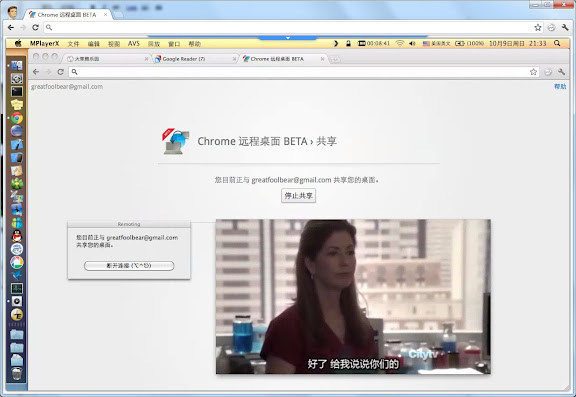
Task: Expand the blue remote session handle
Action: 288,38
